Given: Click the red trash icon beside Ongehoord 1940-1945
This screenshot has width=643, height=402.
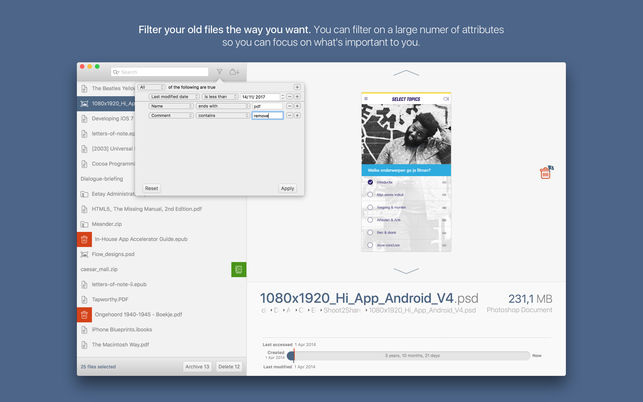Looking at the screenshot, I should [84, 315].
